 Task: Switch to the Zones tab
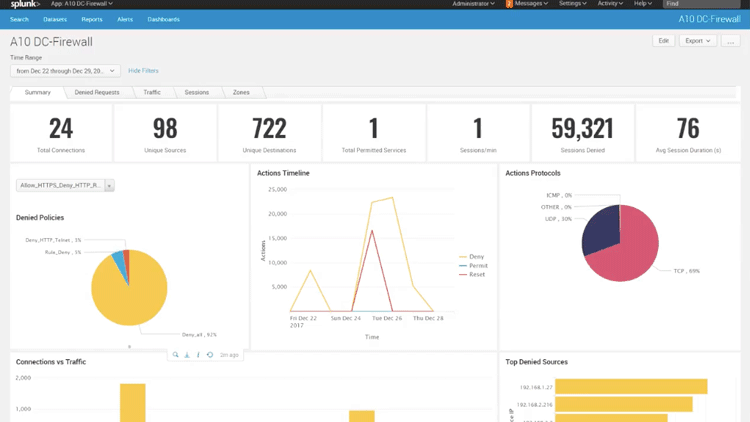click(241, 92)
